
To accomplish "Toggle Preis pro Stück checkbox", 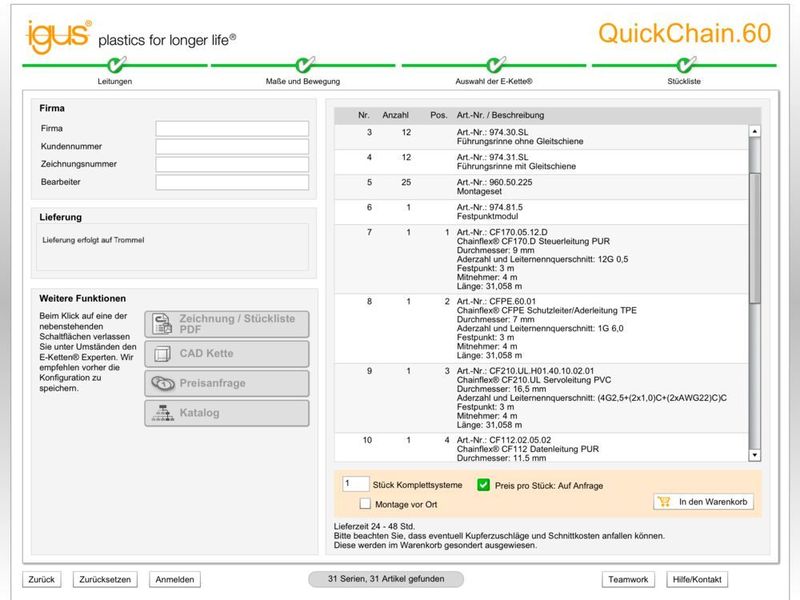I will coord(483,485).
